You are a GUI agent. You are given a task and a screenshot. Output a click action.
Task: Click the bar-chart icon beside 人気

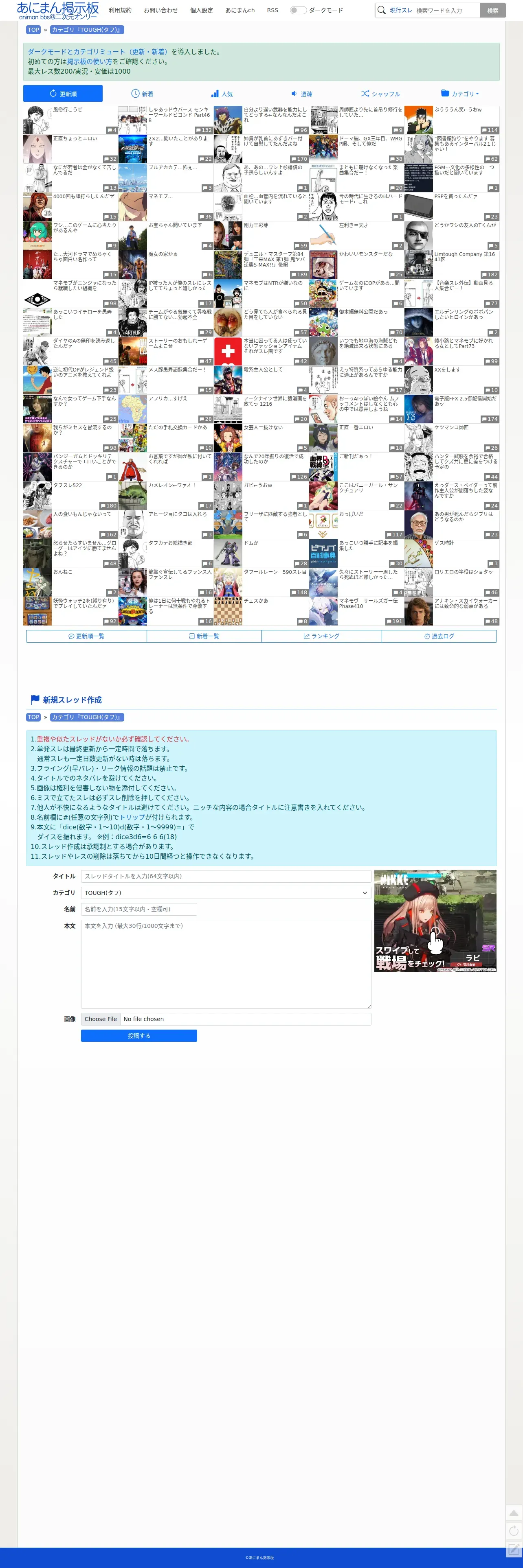[x=215, y=94]
